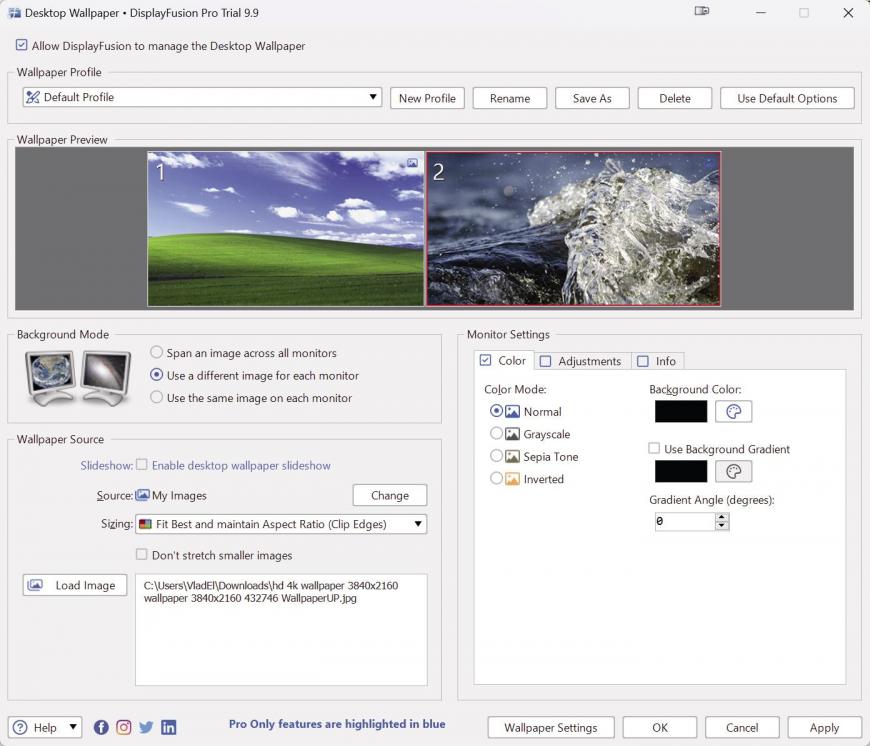The image size is (870, 746).
Task: Apply the wallpaper changes
Action: [824, 727]
